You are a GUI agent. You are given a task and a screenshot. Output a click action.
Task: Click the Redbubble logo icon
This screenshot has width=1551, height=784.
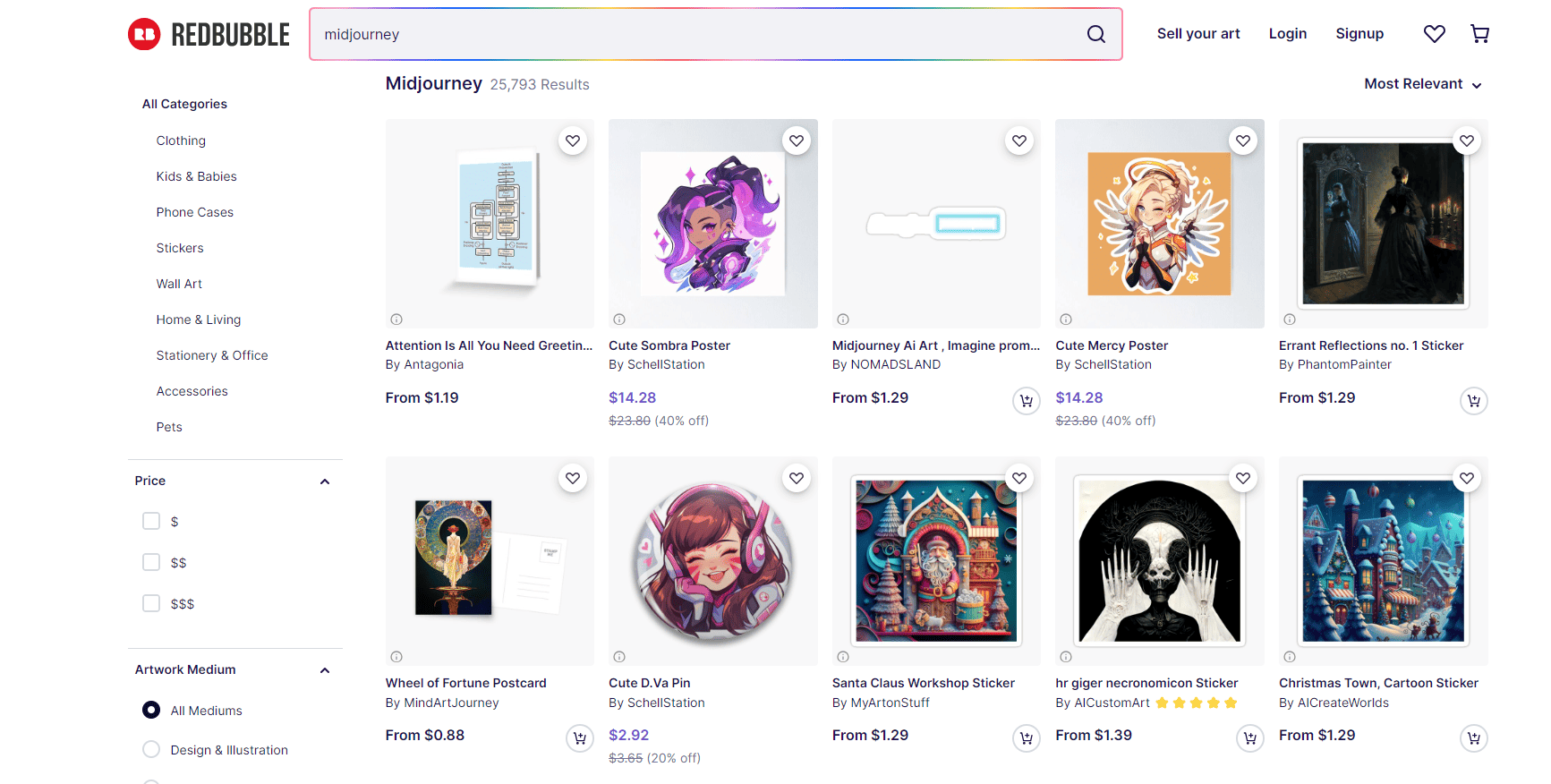[x=144, y=34]
